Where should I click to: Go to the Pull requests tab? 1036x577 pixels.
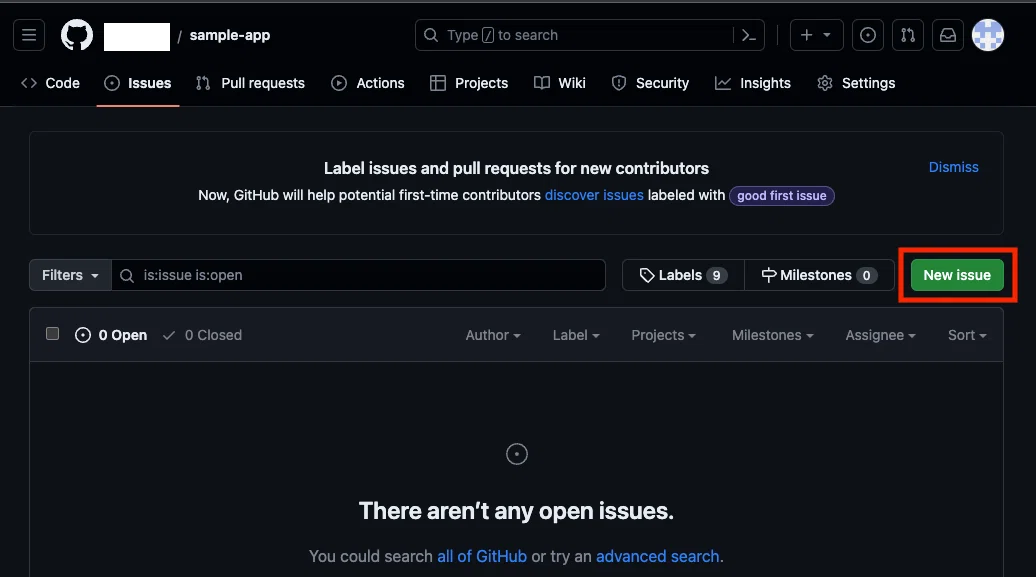pyautogui.click(x=250, y=83)
